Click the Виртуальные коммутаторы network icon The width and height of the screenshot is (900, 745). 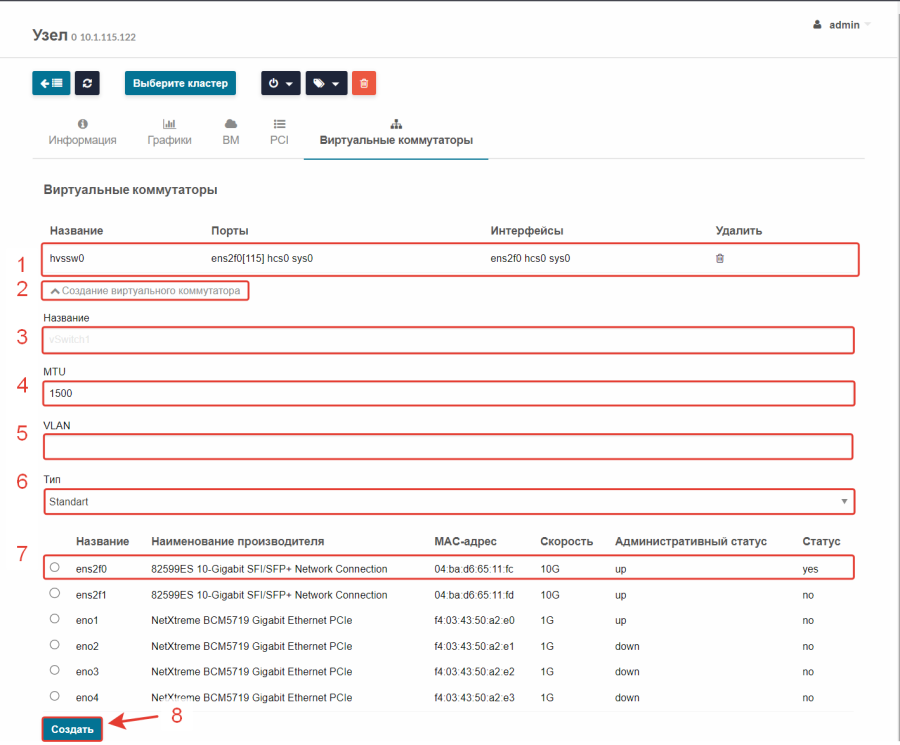(x=396, y=124)
